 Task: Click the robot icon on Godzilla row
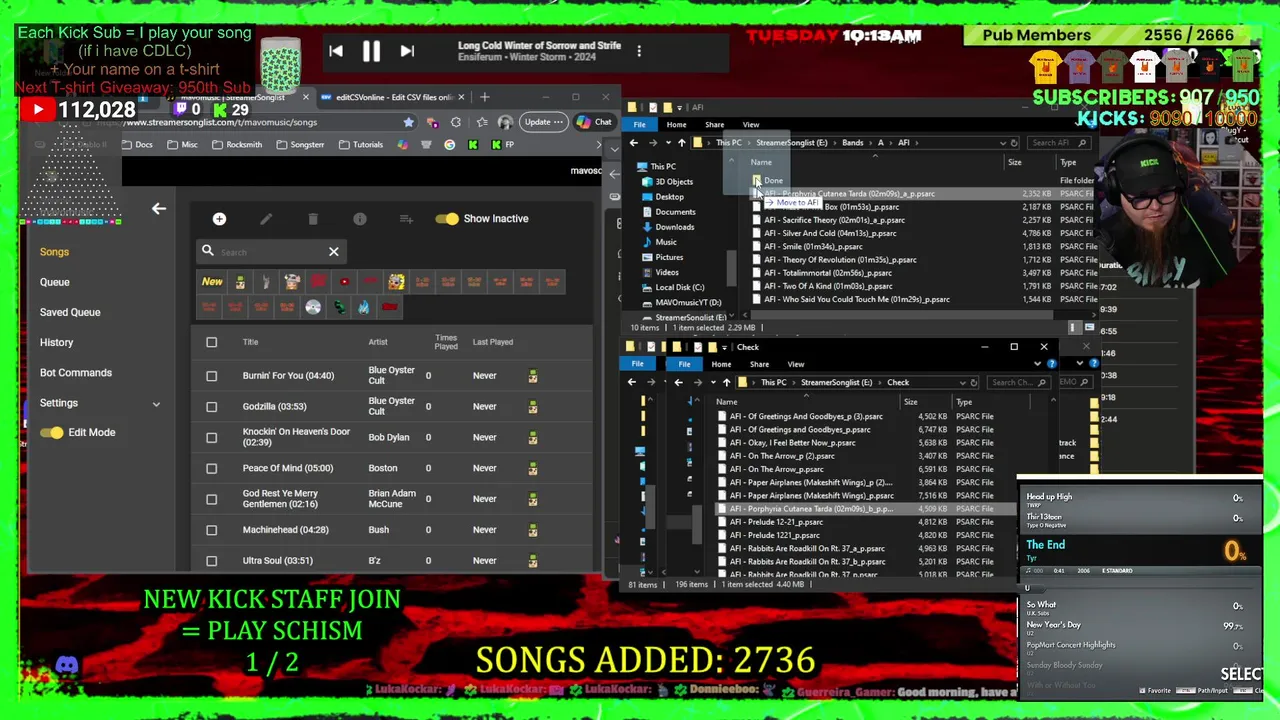[533, 406]
